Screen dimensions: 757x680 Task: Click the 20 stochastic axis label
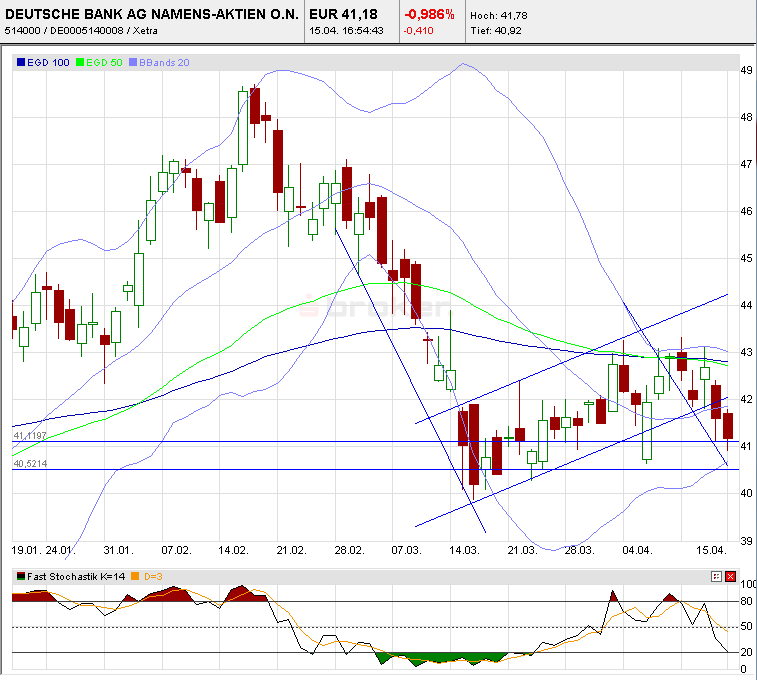tap(746, 652)
